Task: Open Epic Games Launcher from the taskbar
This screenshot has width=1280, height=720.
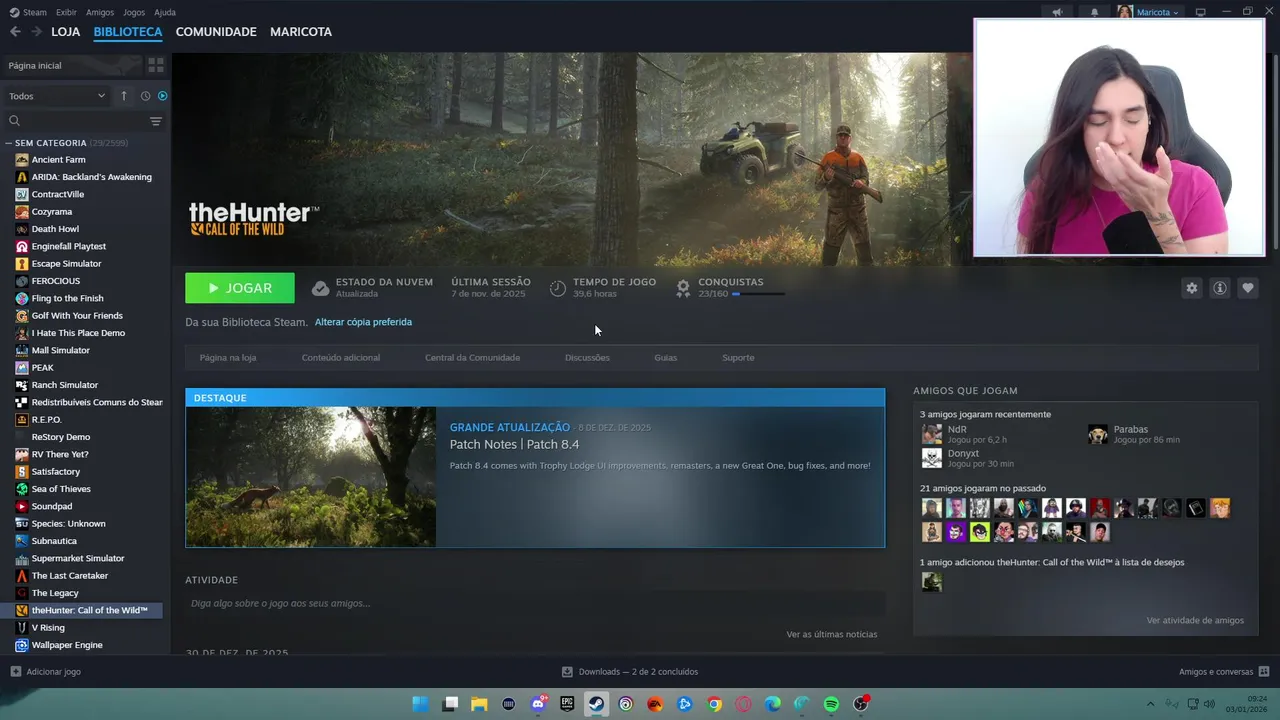Action: pyautogui.click(x=567, y=704)
